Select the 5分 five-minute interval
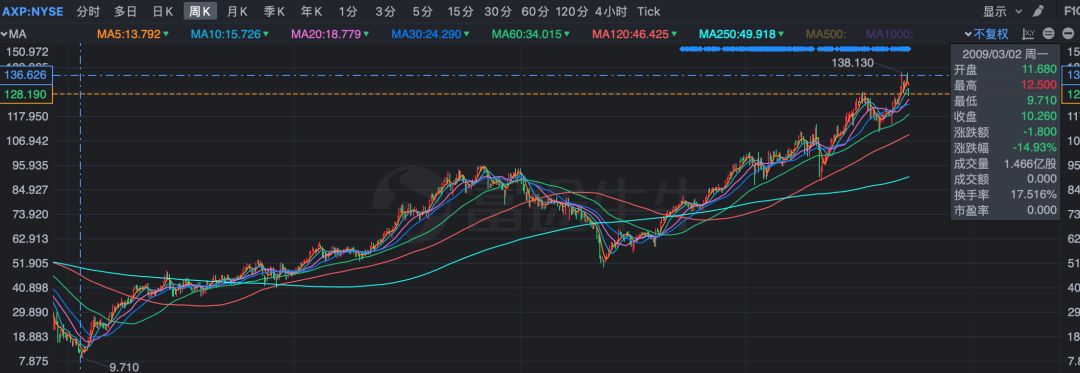This screenshot has width=1080, height=373. coord(422,12)
